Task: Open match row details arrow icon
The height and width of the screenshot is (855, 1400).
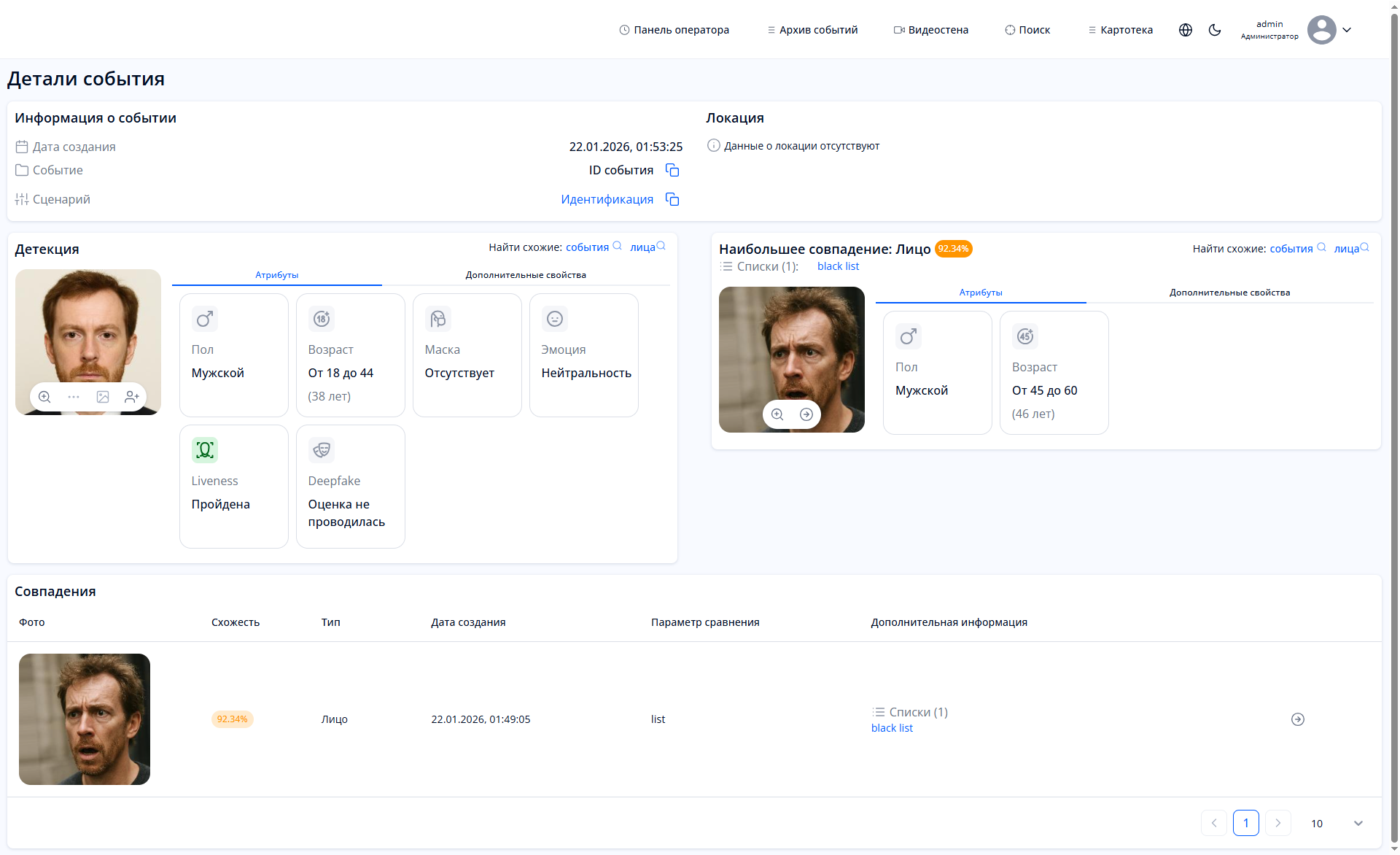Action: tap(1298, 719)
